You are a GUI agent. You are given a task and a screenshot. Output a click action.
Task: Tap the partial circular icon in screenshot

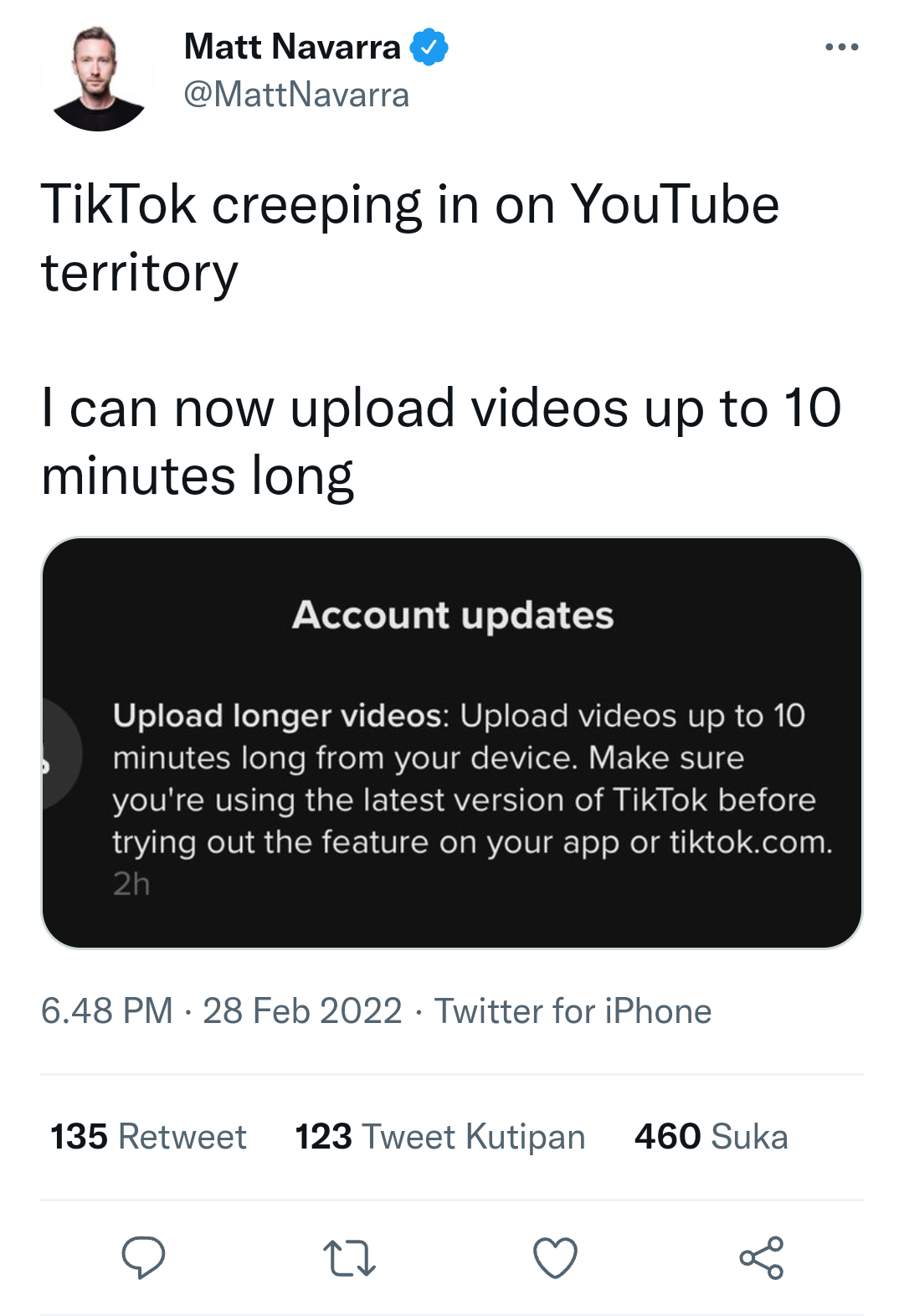(x=62, y=753)
